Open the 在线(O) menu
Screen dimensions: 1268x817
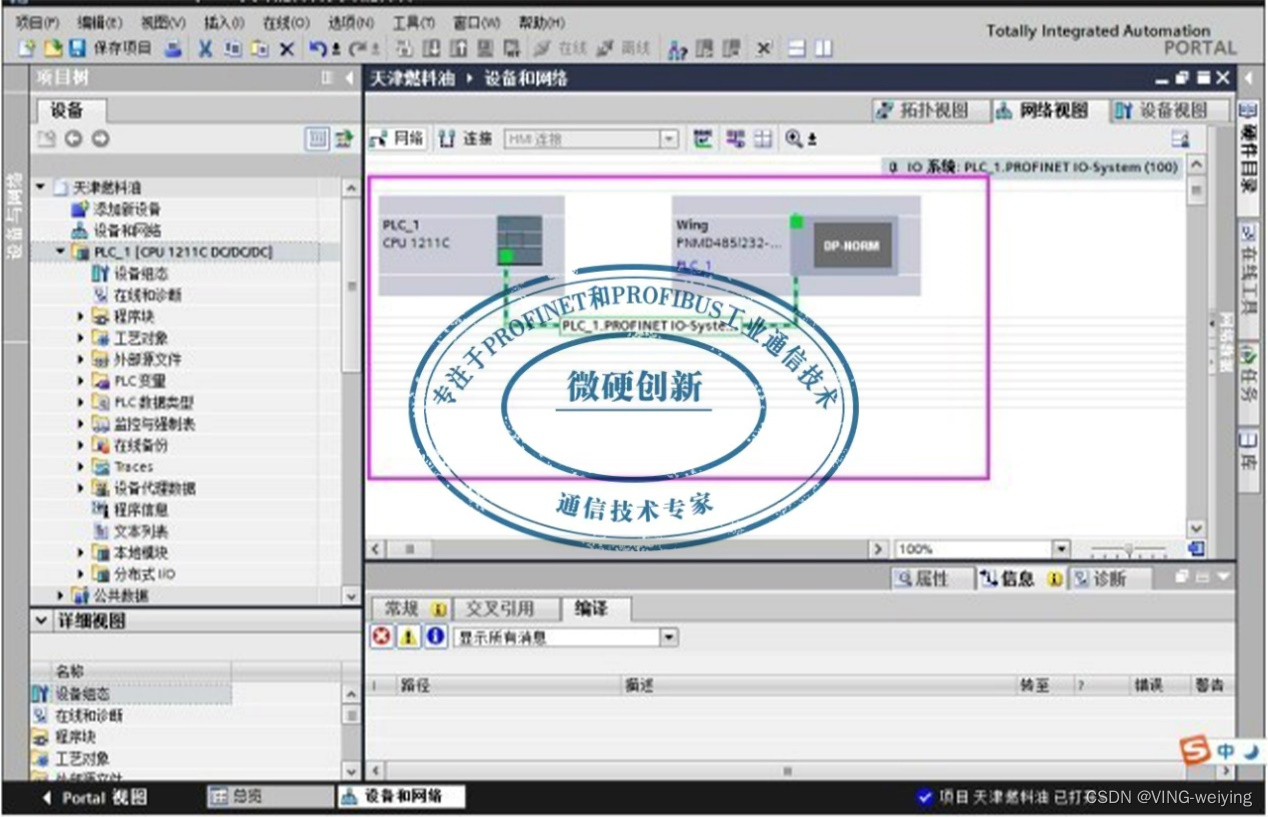point(286,22)
